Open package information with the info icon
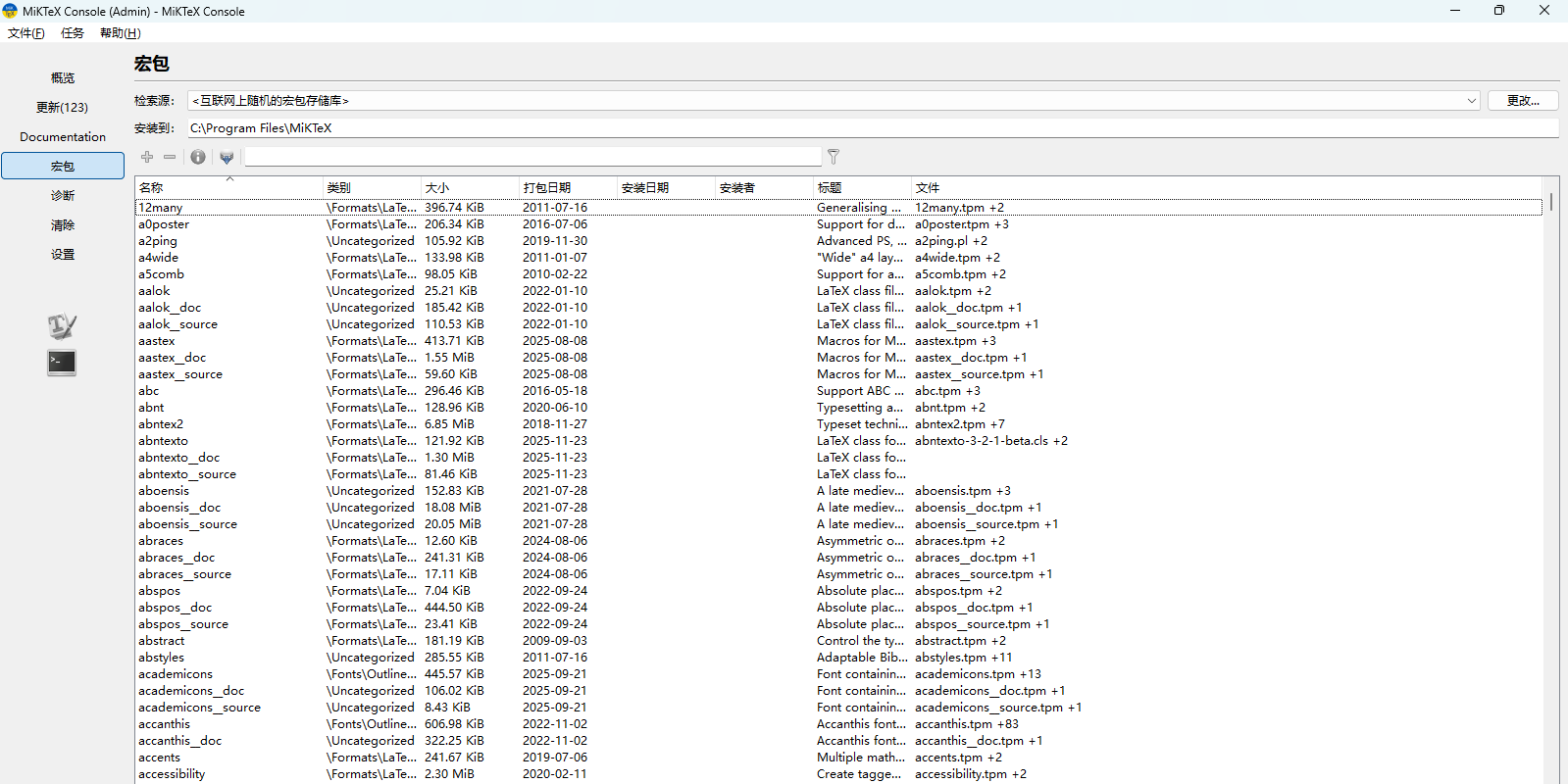 click(x=198, y=157)
